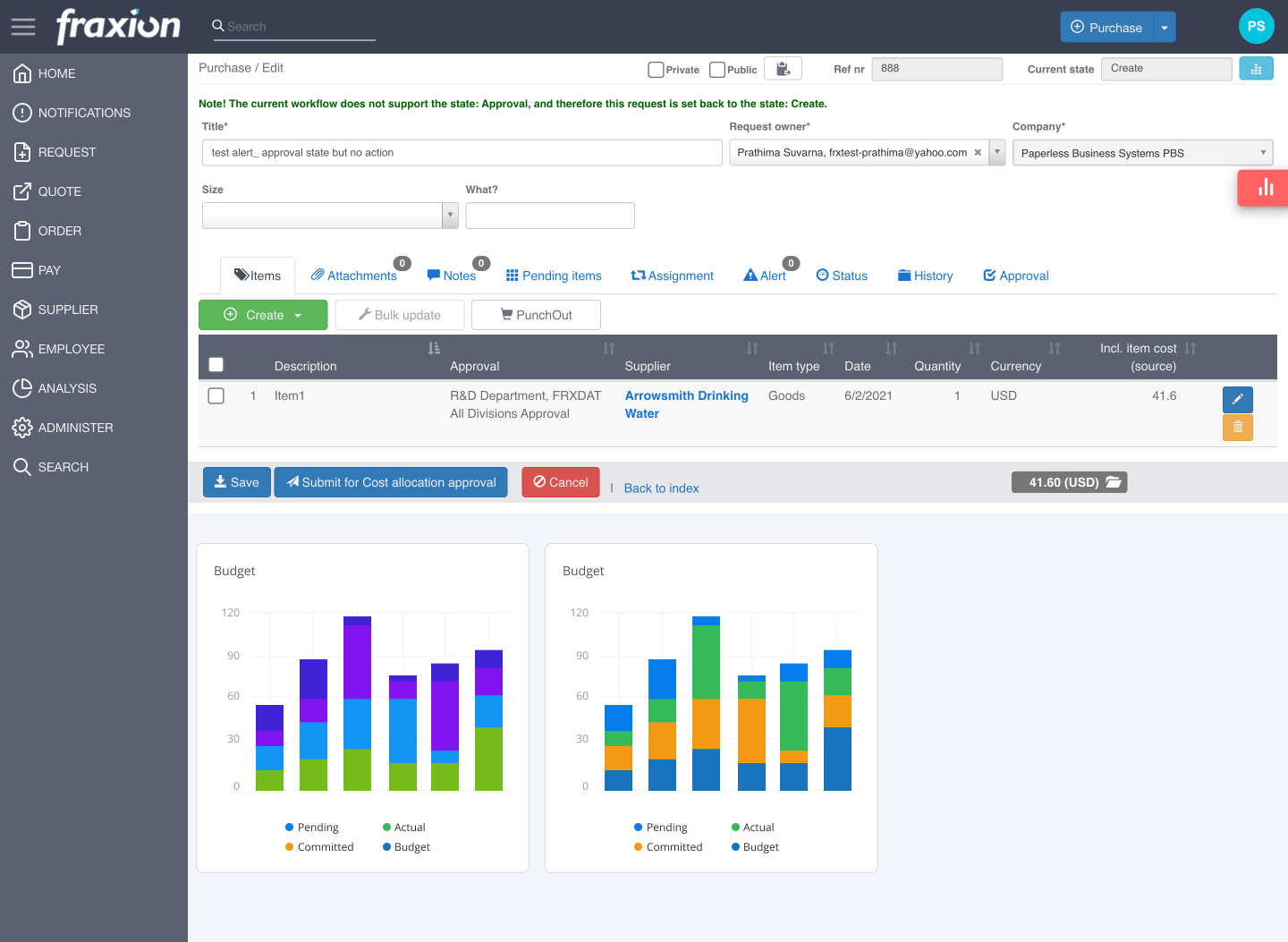Switch to the Notes tab
This screenshot has height=942, width=1288.
452,276
